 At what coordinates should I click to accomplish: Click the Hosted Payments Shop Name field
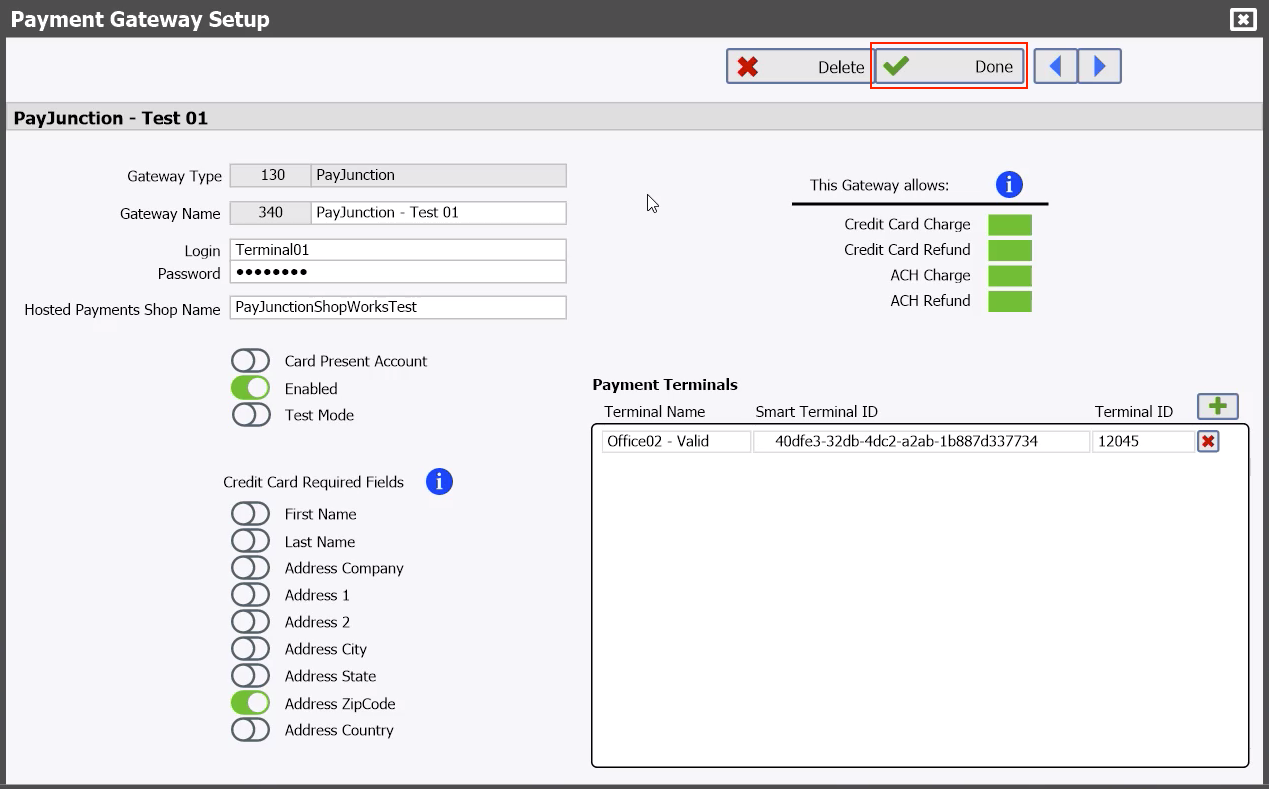coord(398,307)
